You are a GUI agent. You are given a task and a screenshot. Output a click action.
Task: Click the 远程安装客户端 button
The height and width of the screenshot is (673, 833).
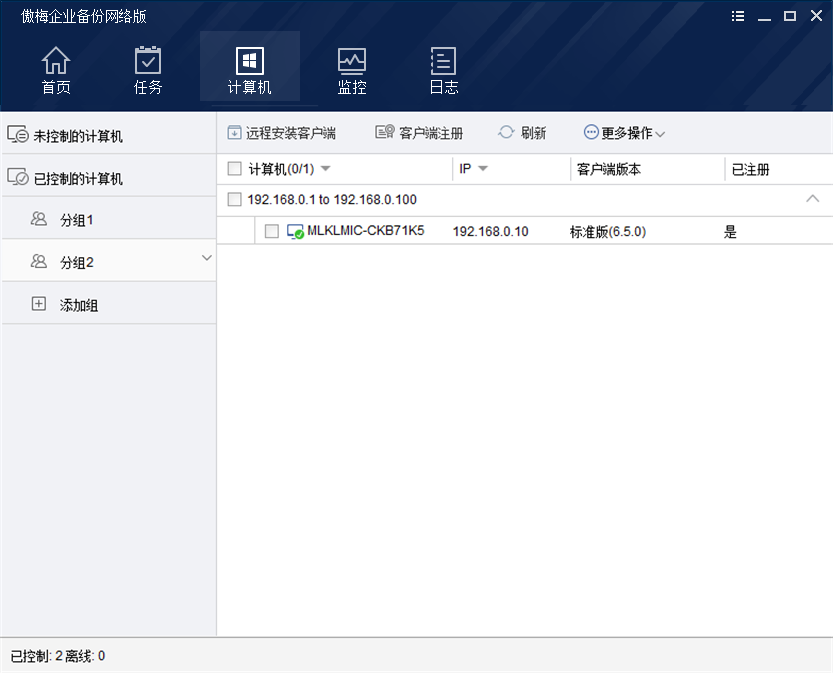282,132
